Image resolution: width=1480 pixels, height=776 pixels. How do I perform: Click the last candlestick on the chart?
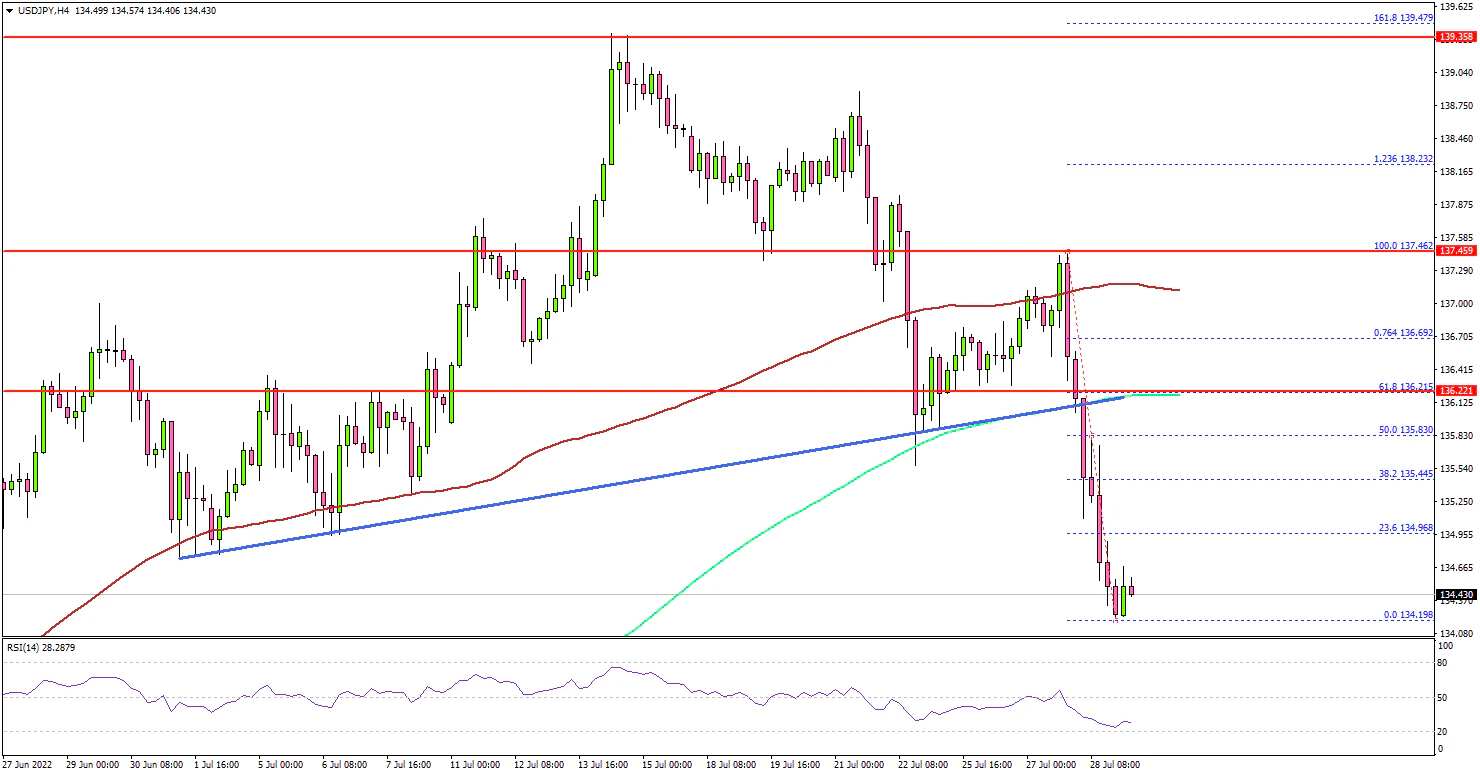coord(1131,590)
